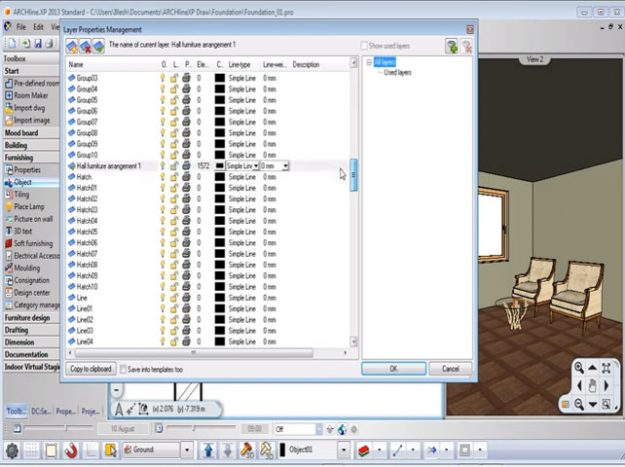Click the lock icon for Hatch01 layer
Viewport: 625px width, 467px height.
(175, 188)
